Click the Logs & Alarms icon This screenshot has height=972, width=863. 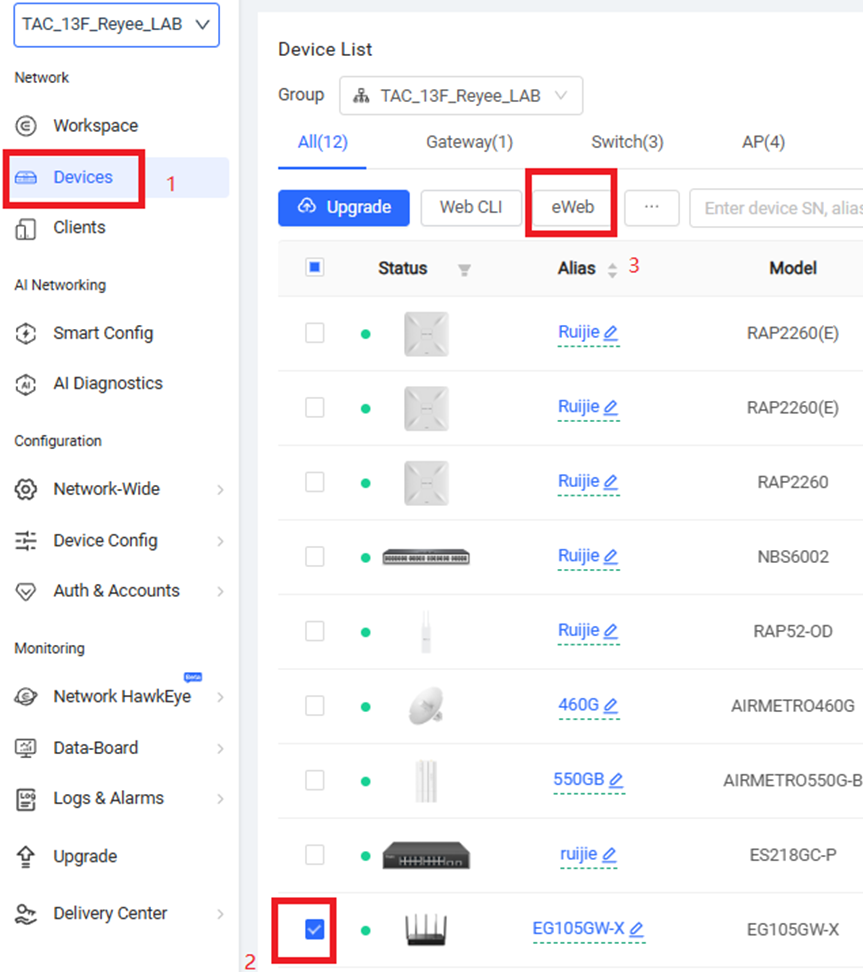click(x=25, y=799)
